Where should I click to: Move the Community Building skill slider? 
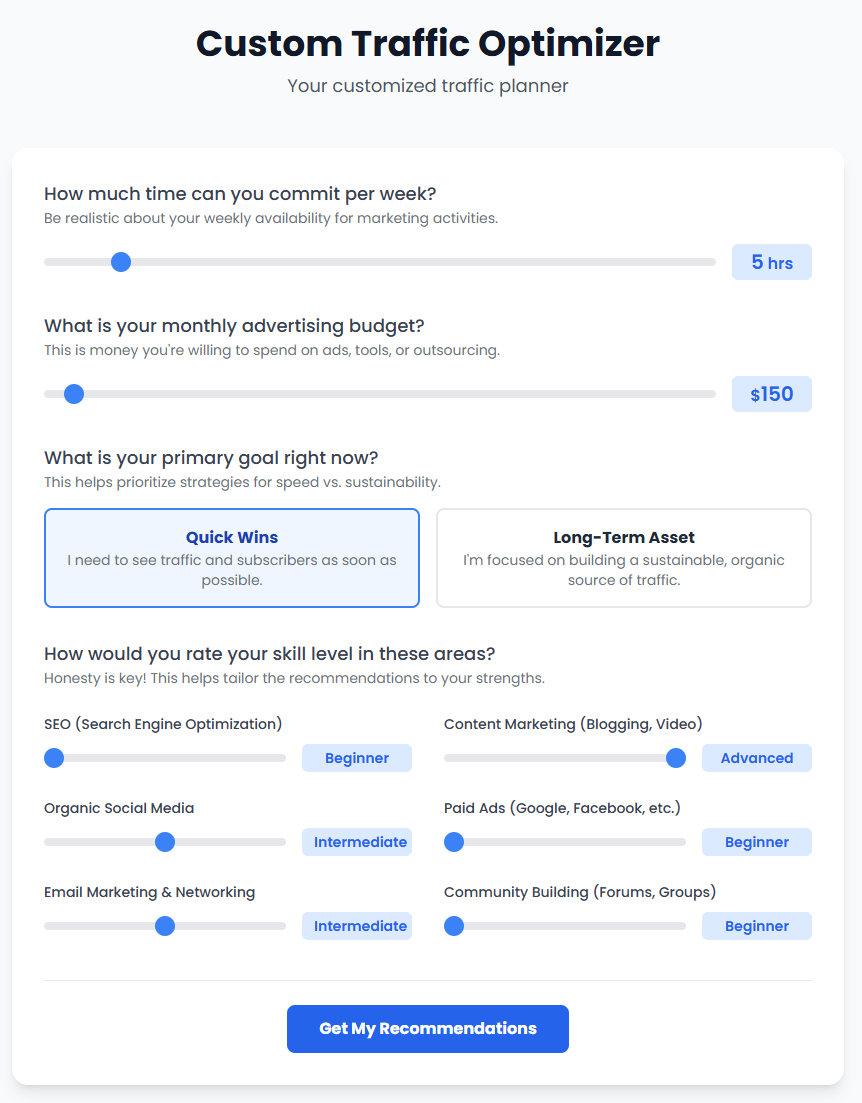pyautogui.click(x=454, y=926)
